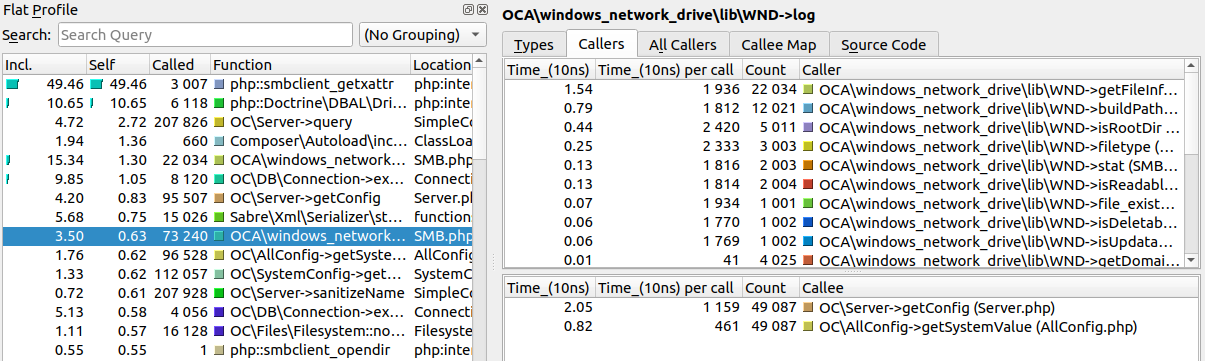This screenshot has height=361, width=1205.
Task: Select the WND->isReadabl... caller row
Action: (x=843, y=184)
